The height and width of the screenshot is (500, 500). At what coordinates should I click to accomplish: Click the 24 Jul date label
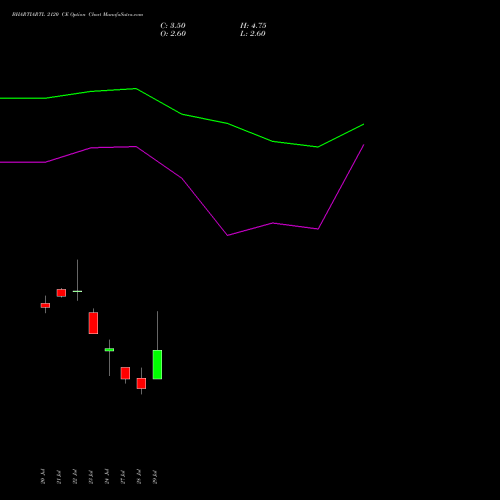click(107, 476)
